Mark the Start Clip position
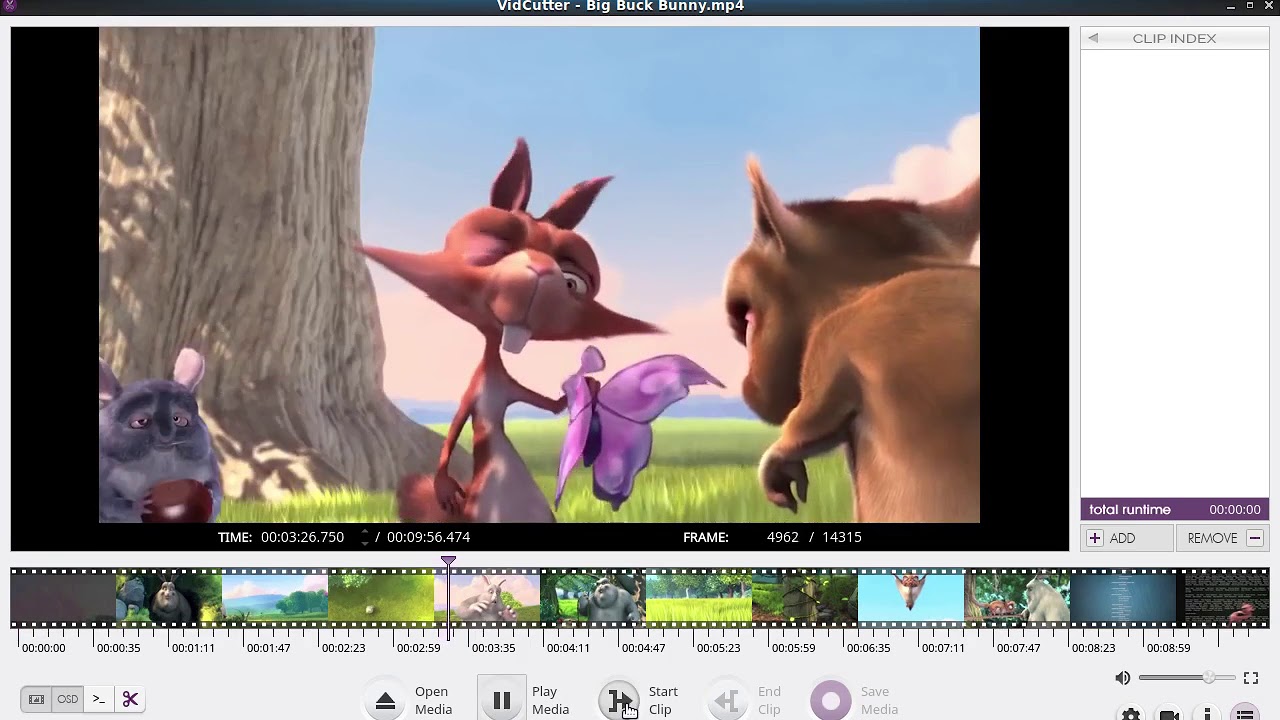Screen dimensions: 1280x720 click(x=620, y=700)
